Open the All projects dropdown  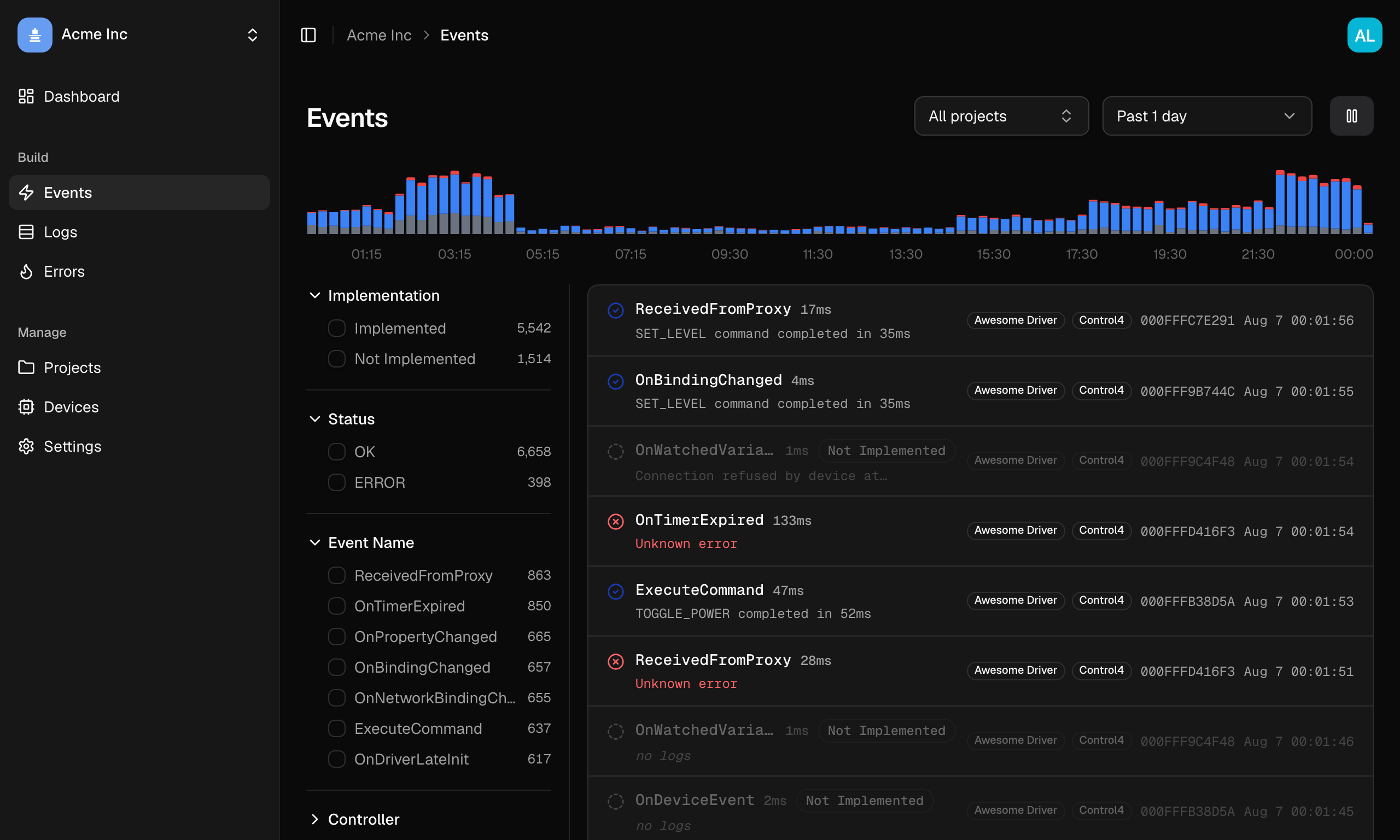(1001, 116)
